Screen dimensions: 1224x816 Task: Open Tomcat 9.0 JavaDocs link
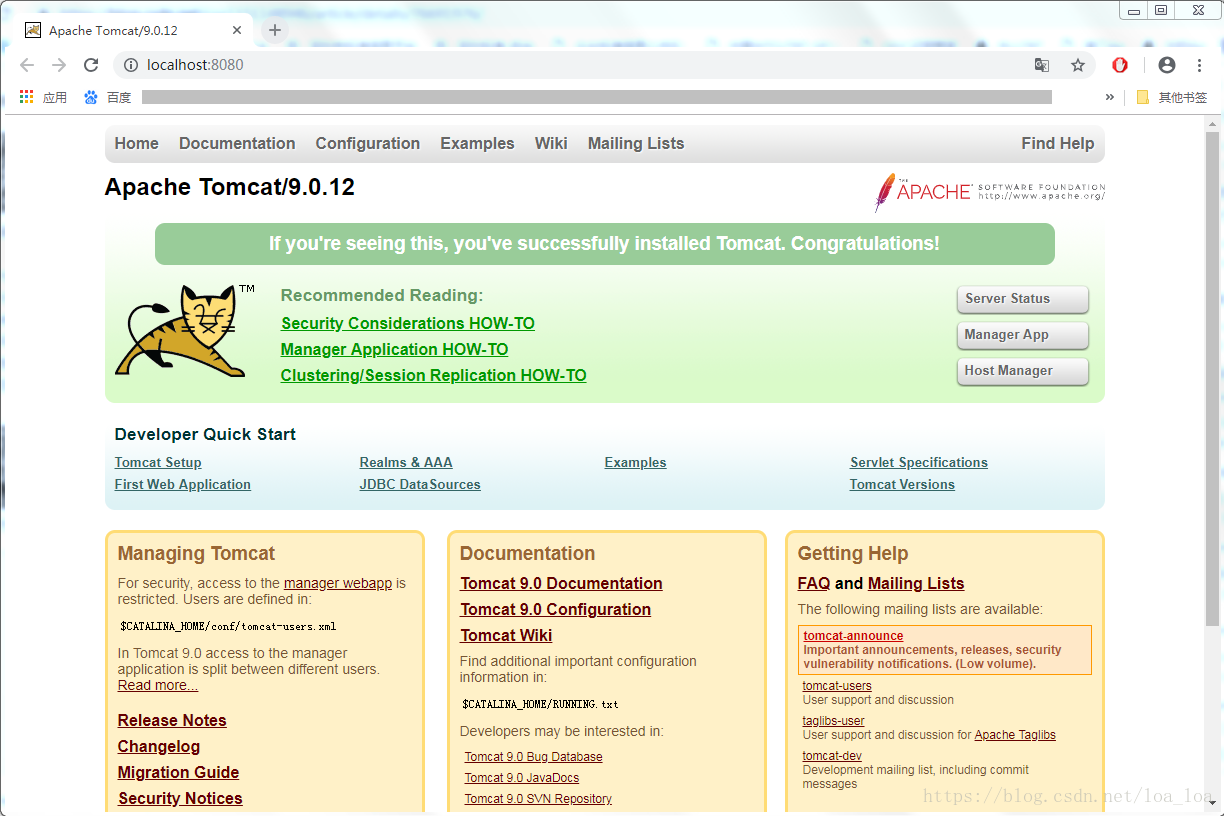(x=521, y=778)
